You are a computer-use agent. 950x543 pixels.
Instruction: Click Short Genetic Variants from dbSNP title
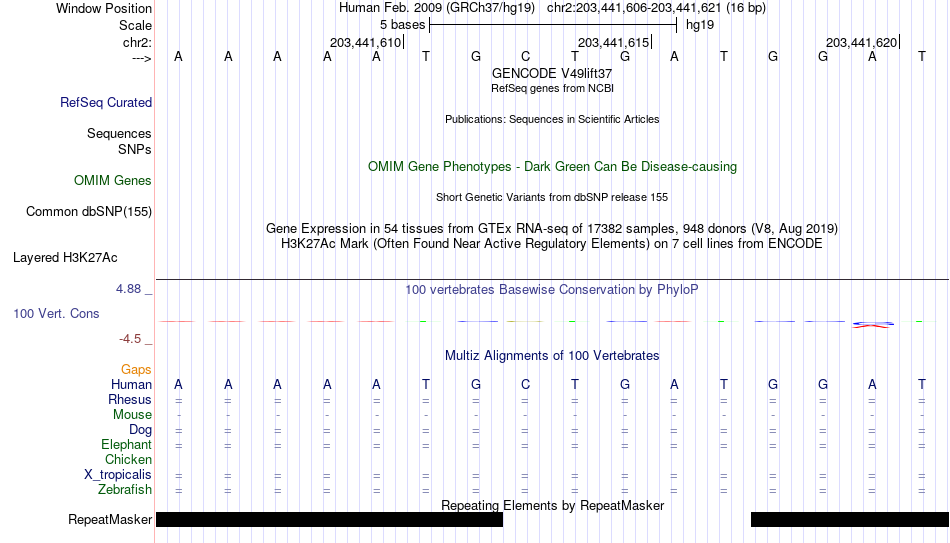coord(552,198)
